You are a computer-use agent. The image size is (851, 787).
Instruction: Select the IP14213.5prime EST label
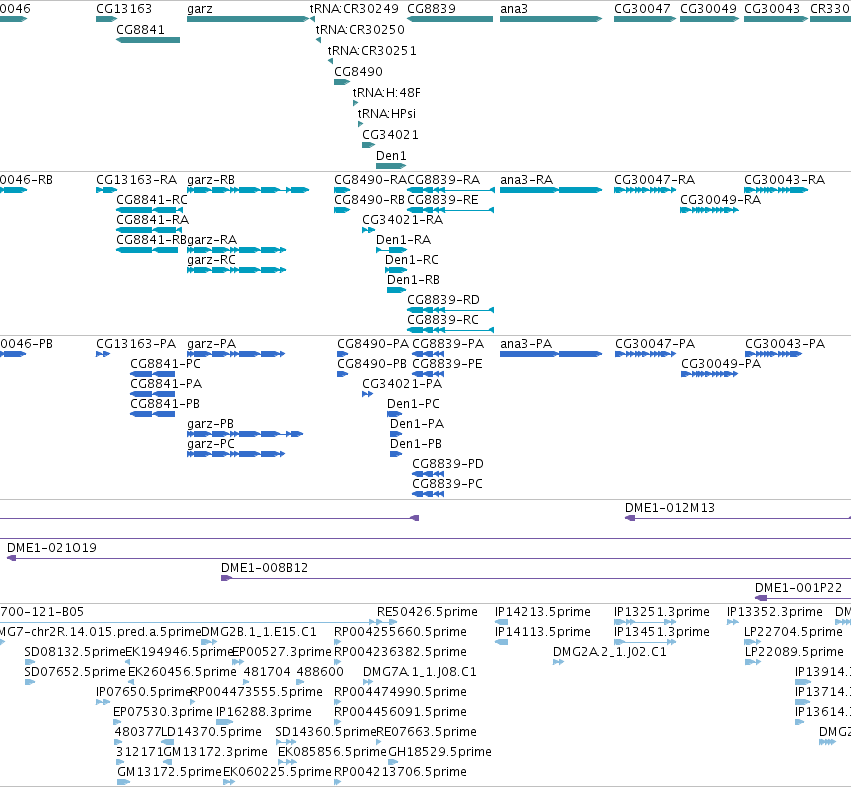542,612
